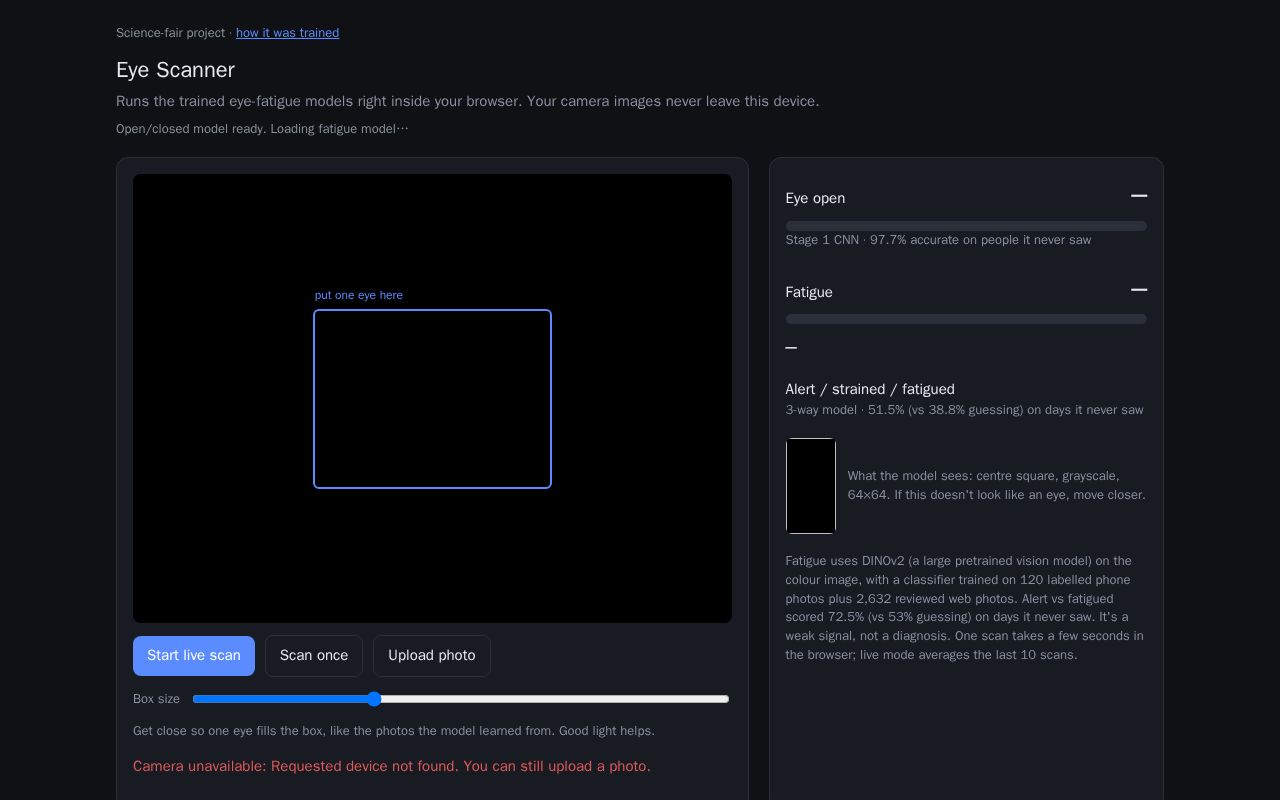The image size is (1280, 800).
Task: Click the 'Alert / strained / fatigued' heading
Action: [x=870, y=389]
